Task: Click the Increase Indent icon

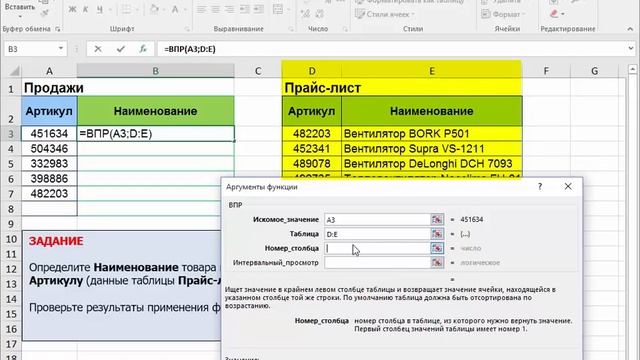Action: pyautogui.click(x=258, y=9)
